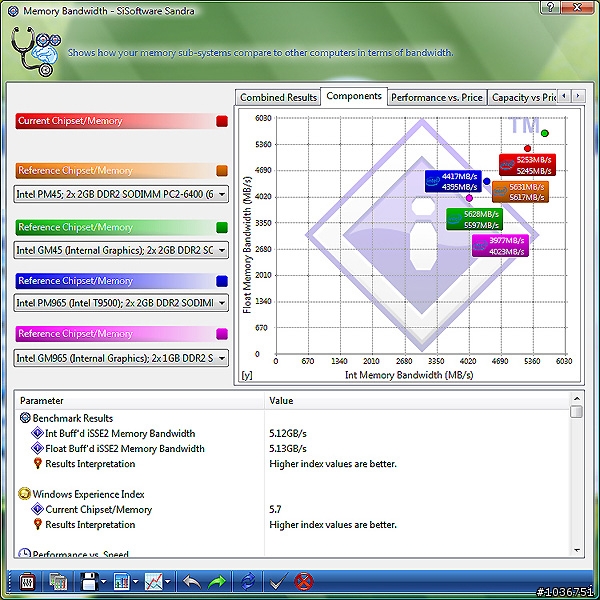
Task: Click the red Current Chipset/Memory color square
Action: (222, 121)
